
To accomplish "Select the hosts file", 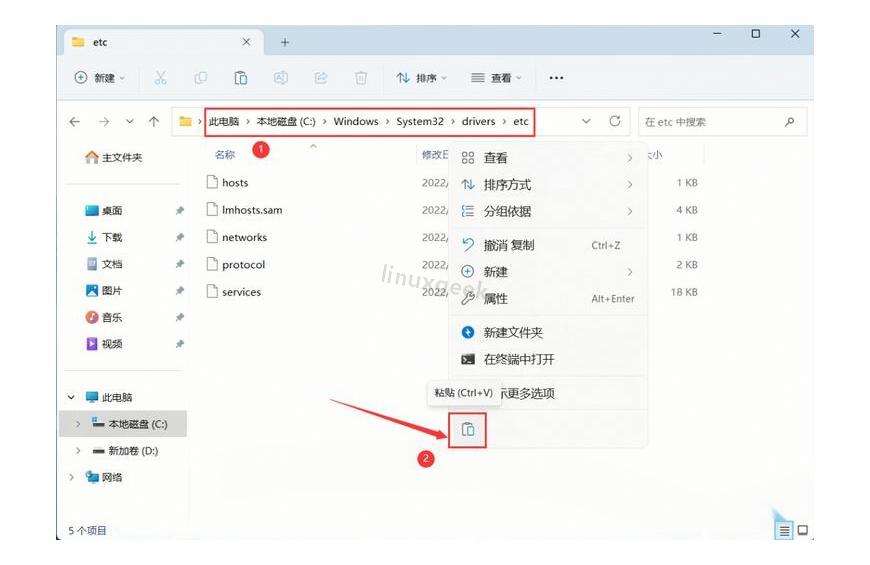I will pyautogui.click(x=227, y=183).
